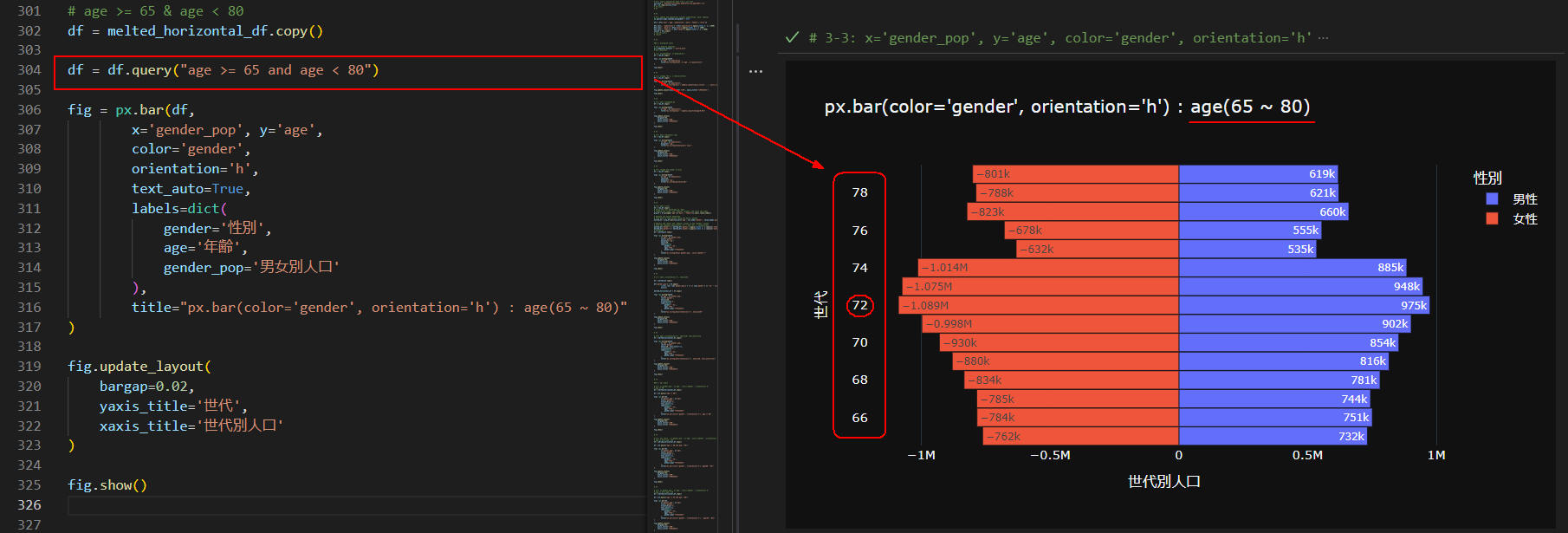This screenshot has height=533, width=1568.
Task: Click the red bar labeled -0.998M
Action: (1051, 324)
